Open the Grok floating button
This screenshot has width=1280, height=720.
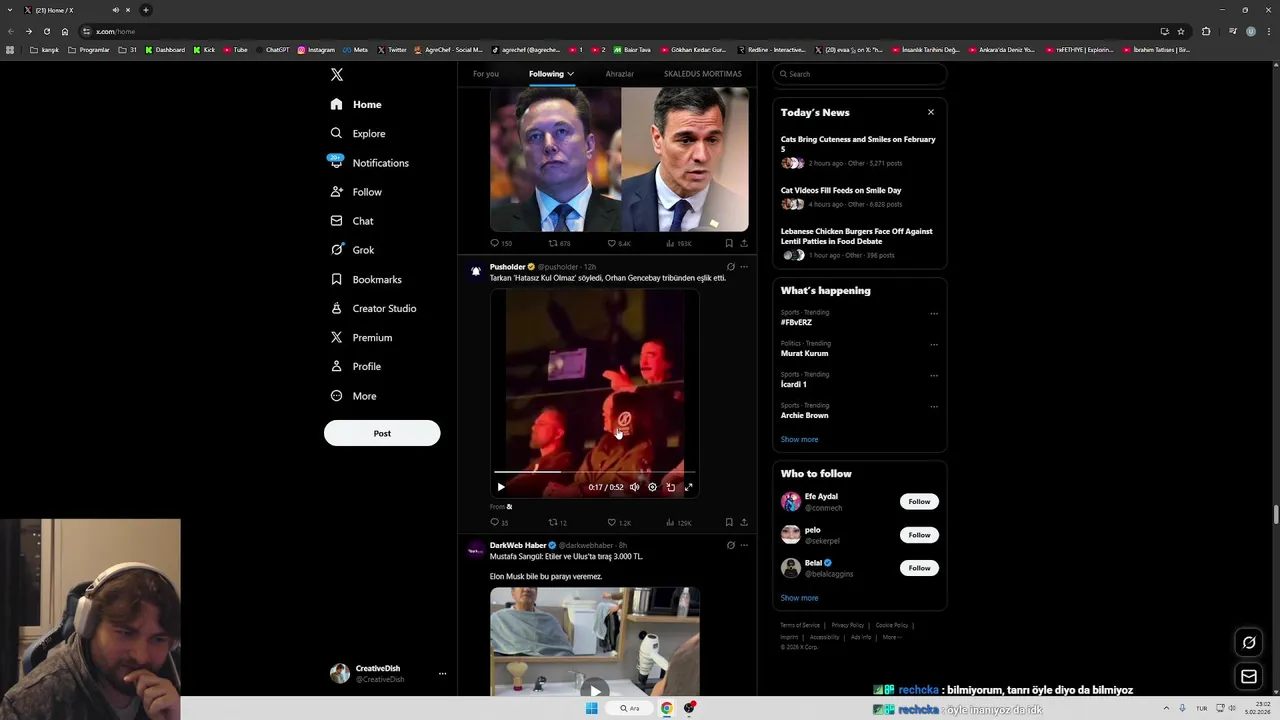coord(1249,643)
